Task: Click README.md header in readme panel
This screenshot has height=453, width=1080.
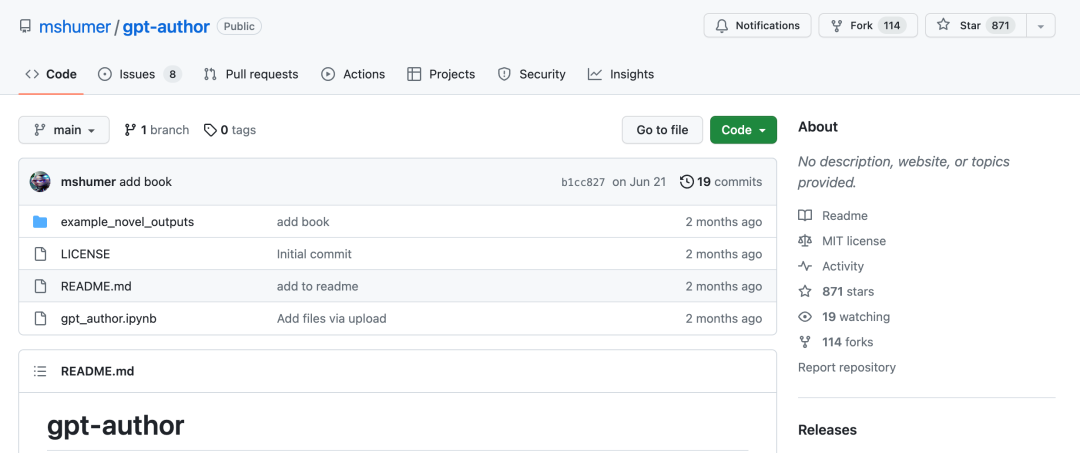Action: pyautogui.click(x=97, y=371)
